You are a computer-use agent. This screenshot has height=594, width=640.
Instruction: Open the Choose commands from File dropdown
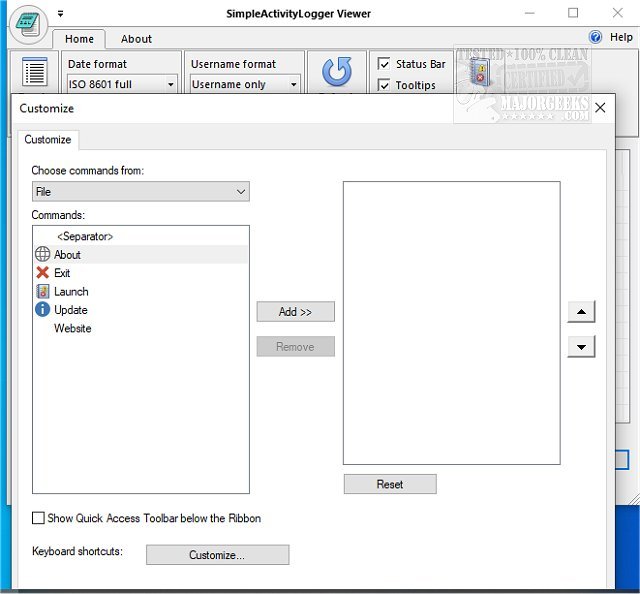click(x=141, y=191)
